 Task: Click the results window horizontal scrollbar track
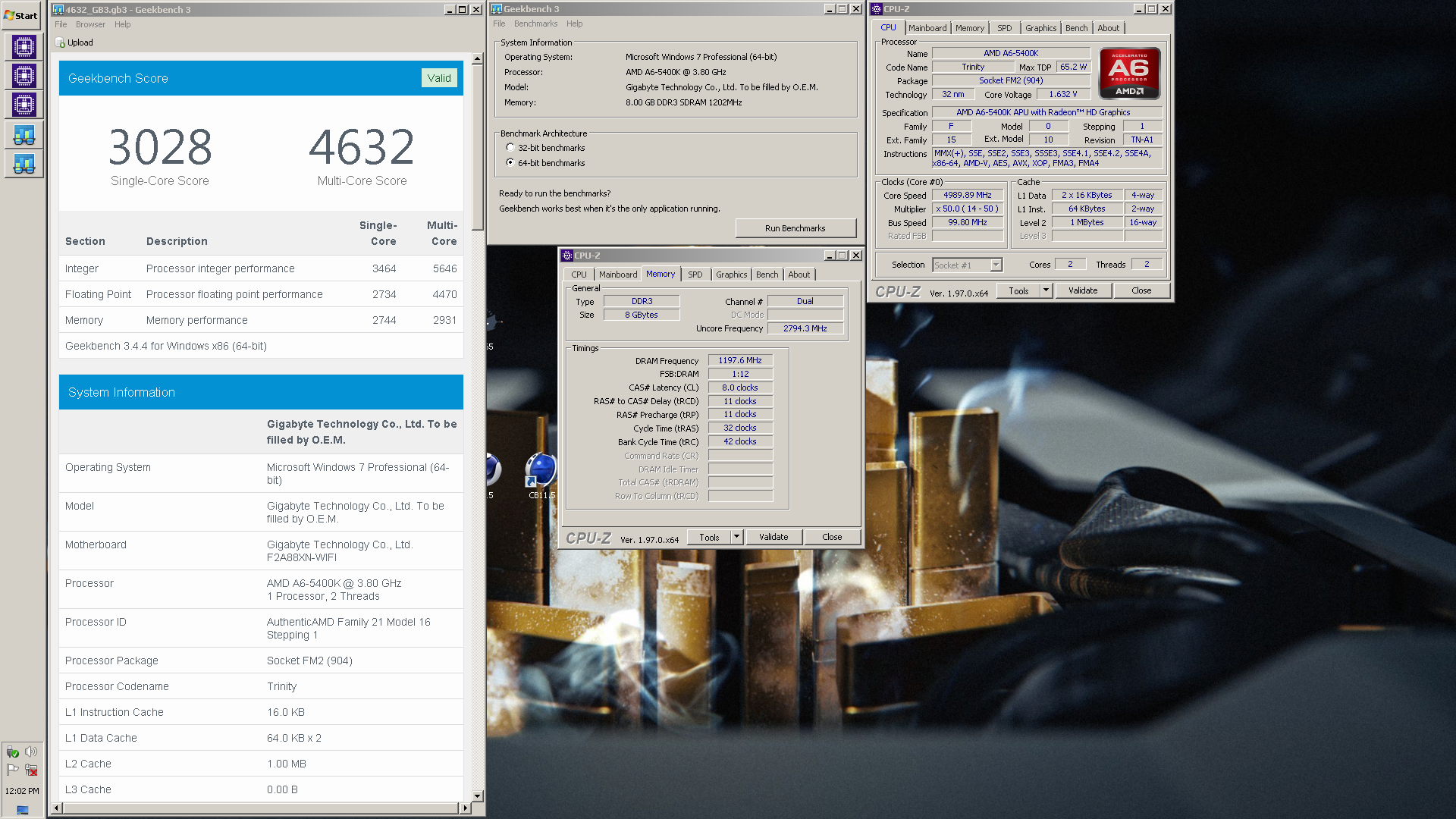[x=261, y=808]
